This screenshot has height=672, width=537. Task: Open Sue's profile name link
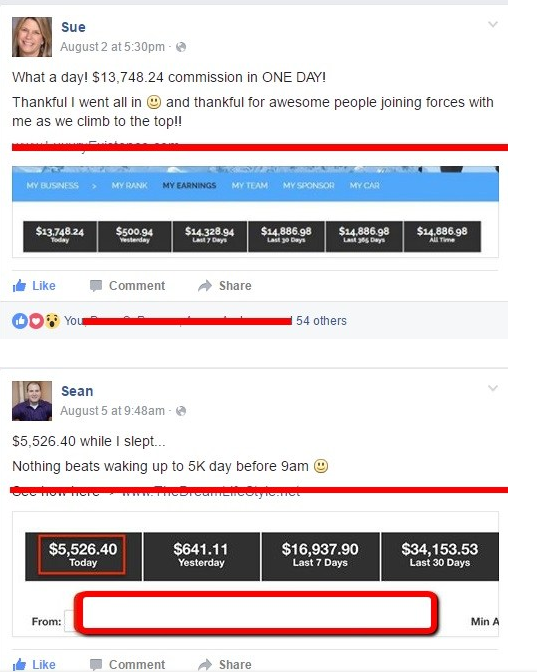click(x=73, y=27)
